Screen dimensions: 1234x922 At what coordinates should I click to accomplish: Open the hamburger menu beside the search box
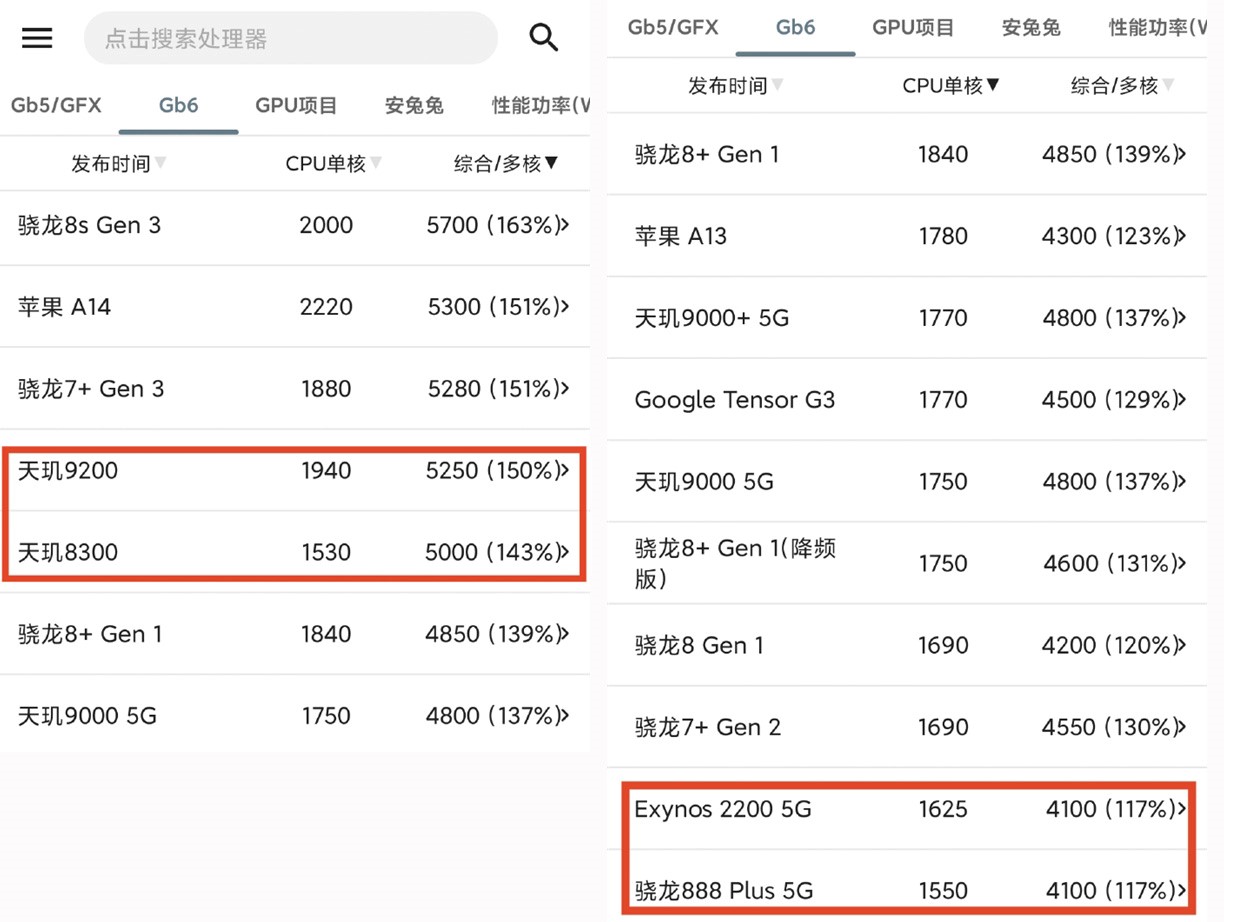click(x=37, y=39)
